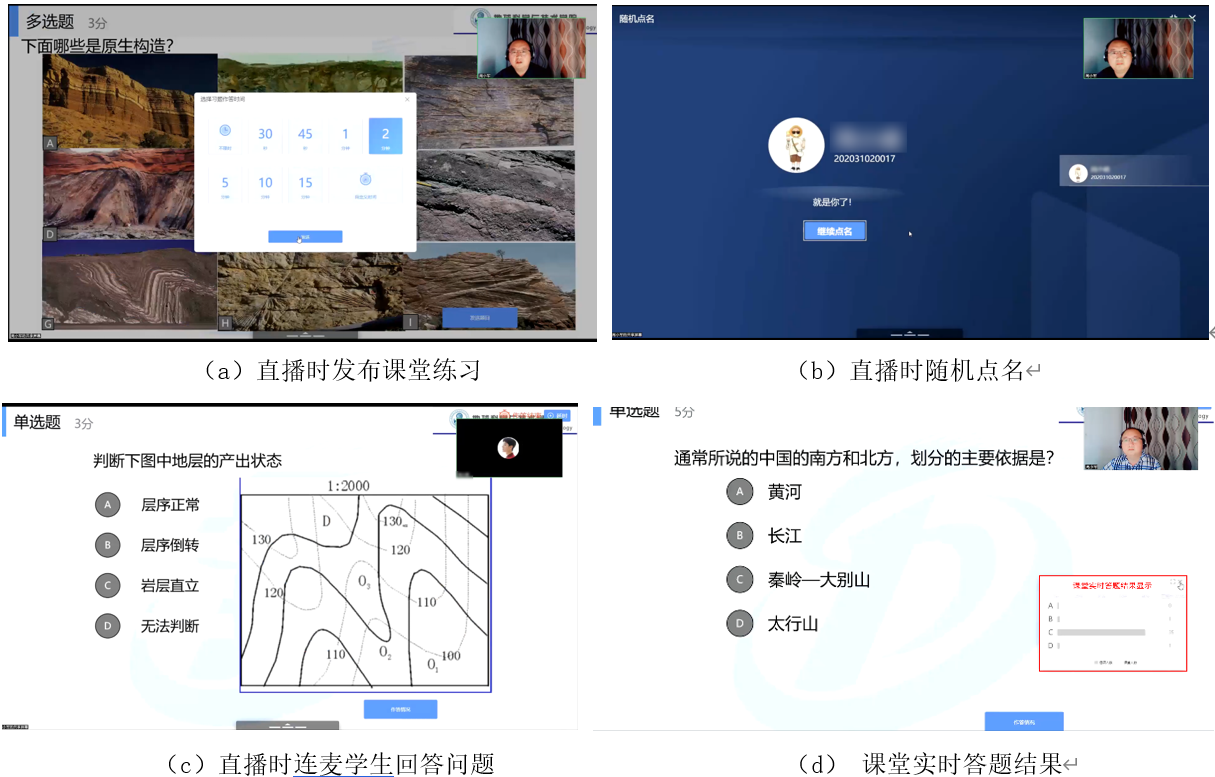Image resolution: width=1215 pixels, height=777 pixels.
Task: Confirm time with the blue dialog button
Action: (x=305, y=237)
